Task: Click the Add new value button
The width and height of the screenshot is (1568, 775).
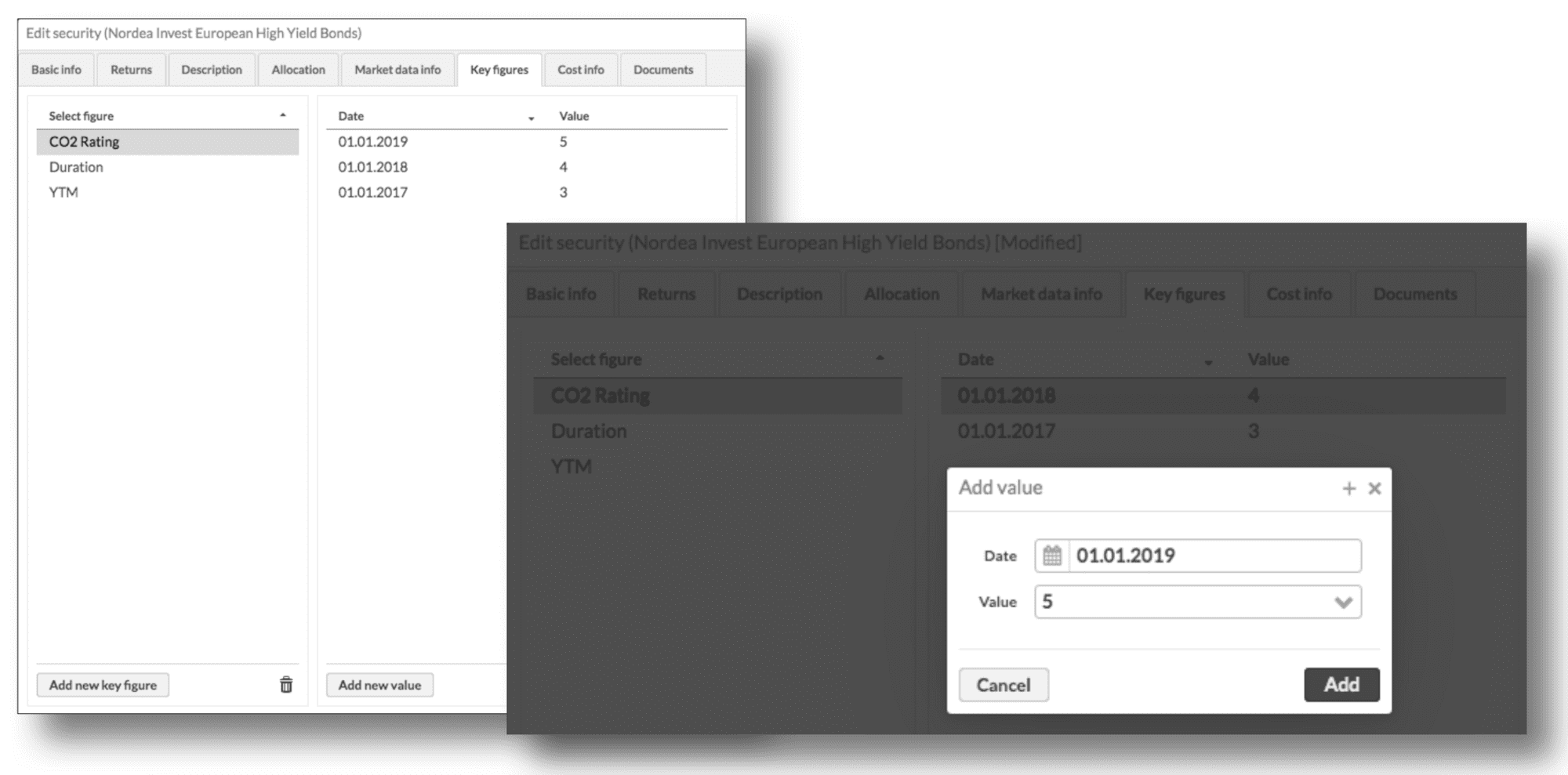Action: 379,685
